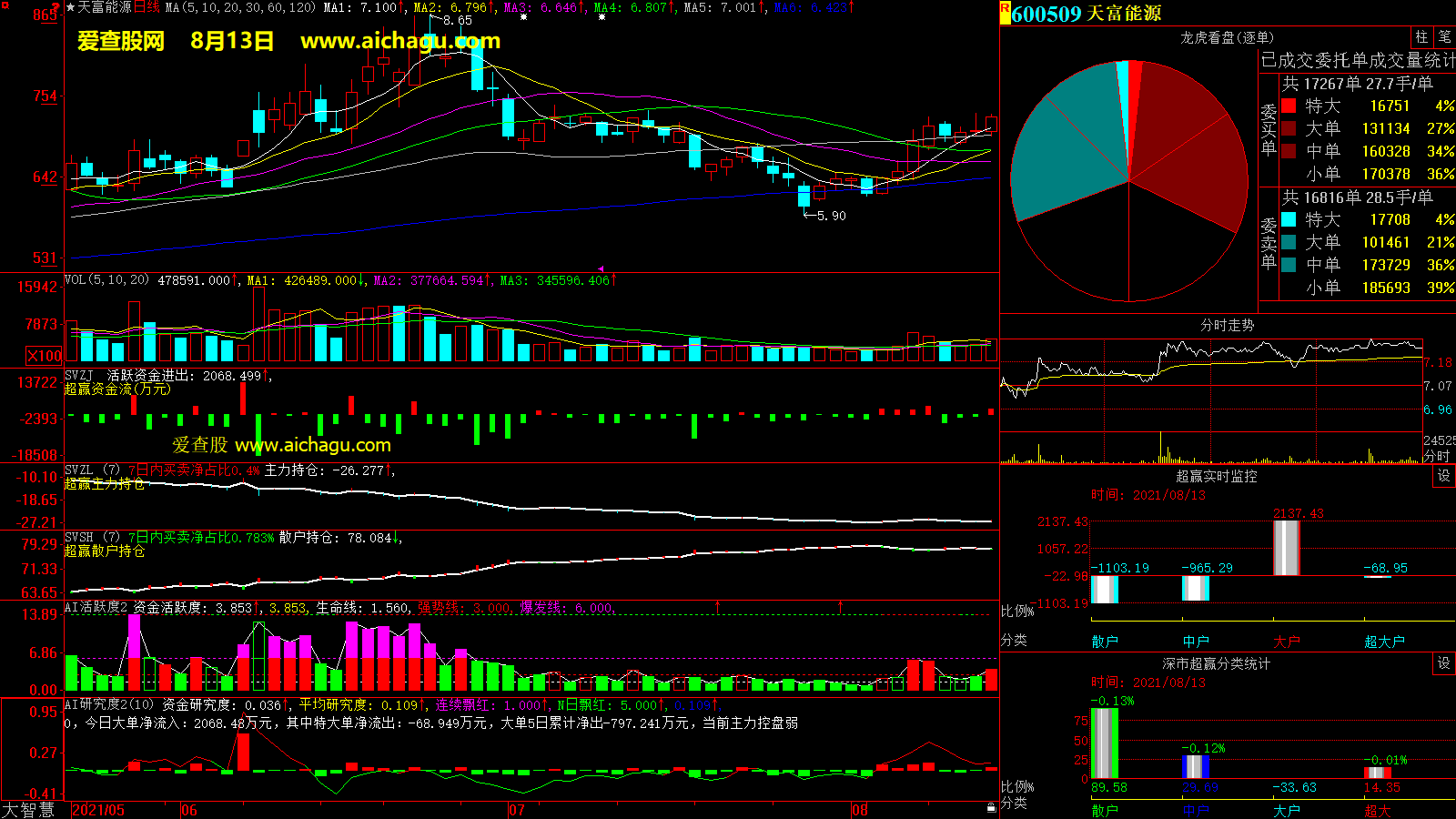Click the star icon before 天富能源 in the chart header
Viewport: 1456px width, 819px height.
click(x=71, y=7)
